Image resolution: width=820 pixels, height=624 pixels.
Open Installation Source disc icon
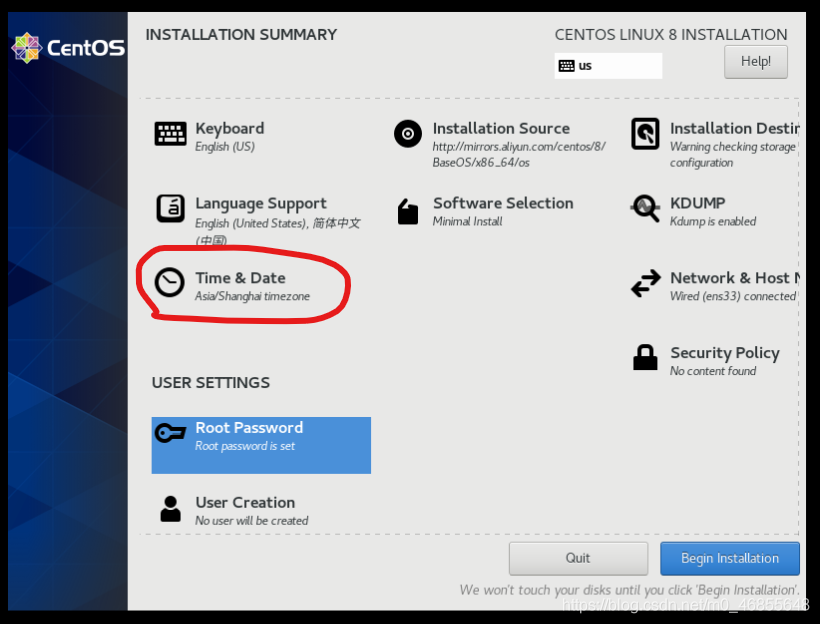click(x=407, y=133)
